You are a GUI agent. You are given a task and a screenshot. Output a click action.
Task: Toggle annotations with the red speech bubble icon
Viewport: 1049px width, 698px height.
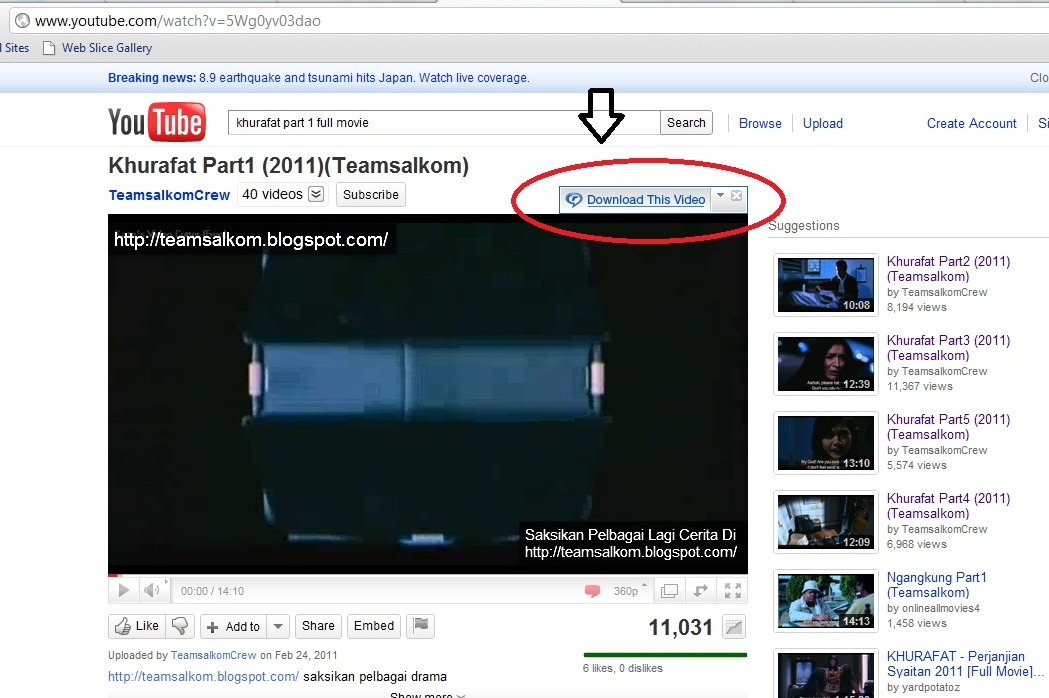592,591
